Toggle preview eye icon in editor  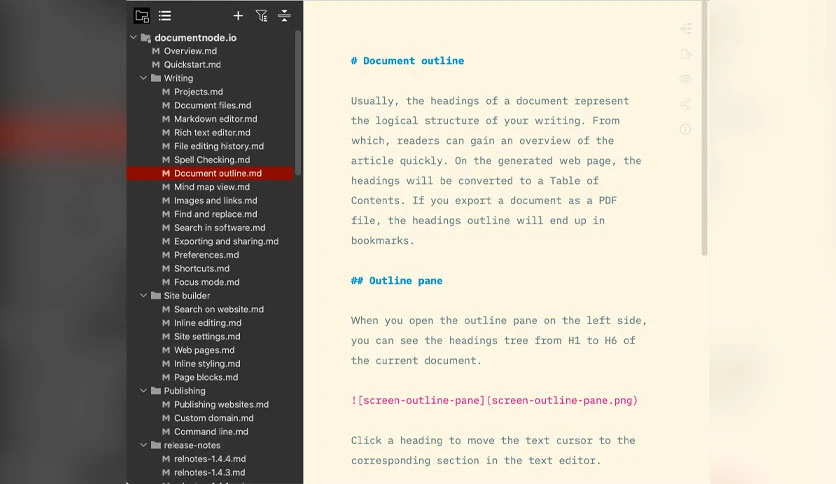[x=686, y=79]
